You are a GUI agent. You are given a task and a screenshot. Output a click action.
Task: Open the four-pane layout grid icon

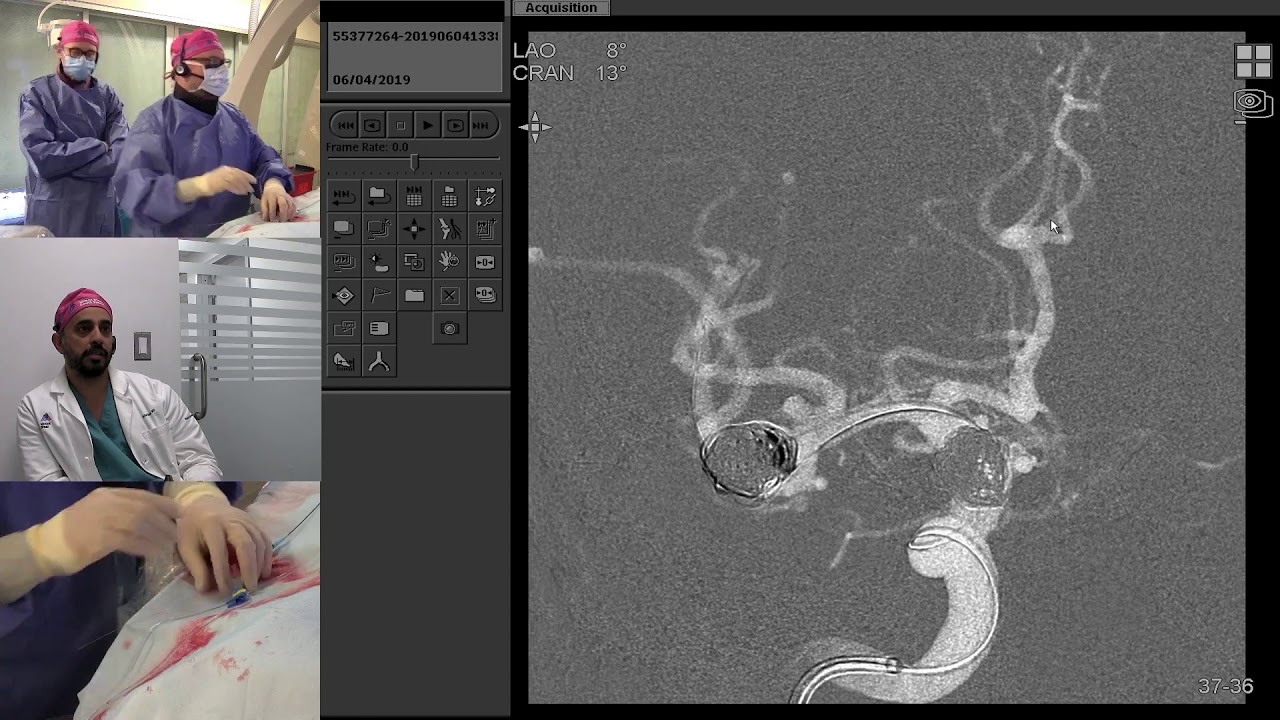tap(1252, 61)
